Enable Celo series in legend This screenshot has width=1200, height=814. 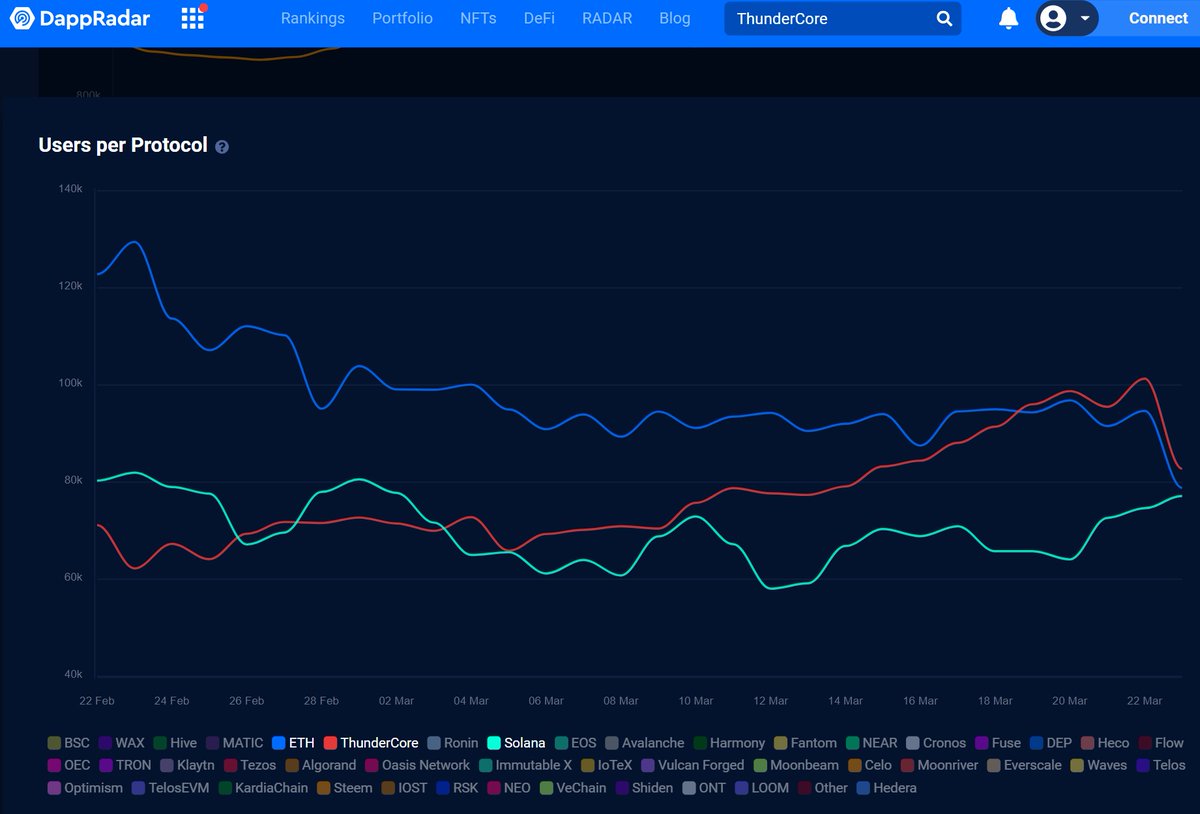(870, 765)
